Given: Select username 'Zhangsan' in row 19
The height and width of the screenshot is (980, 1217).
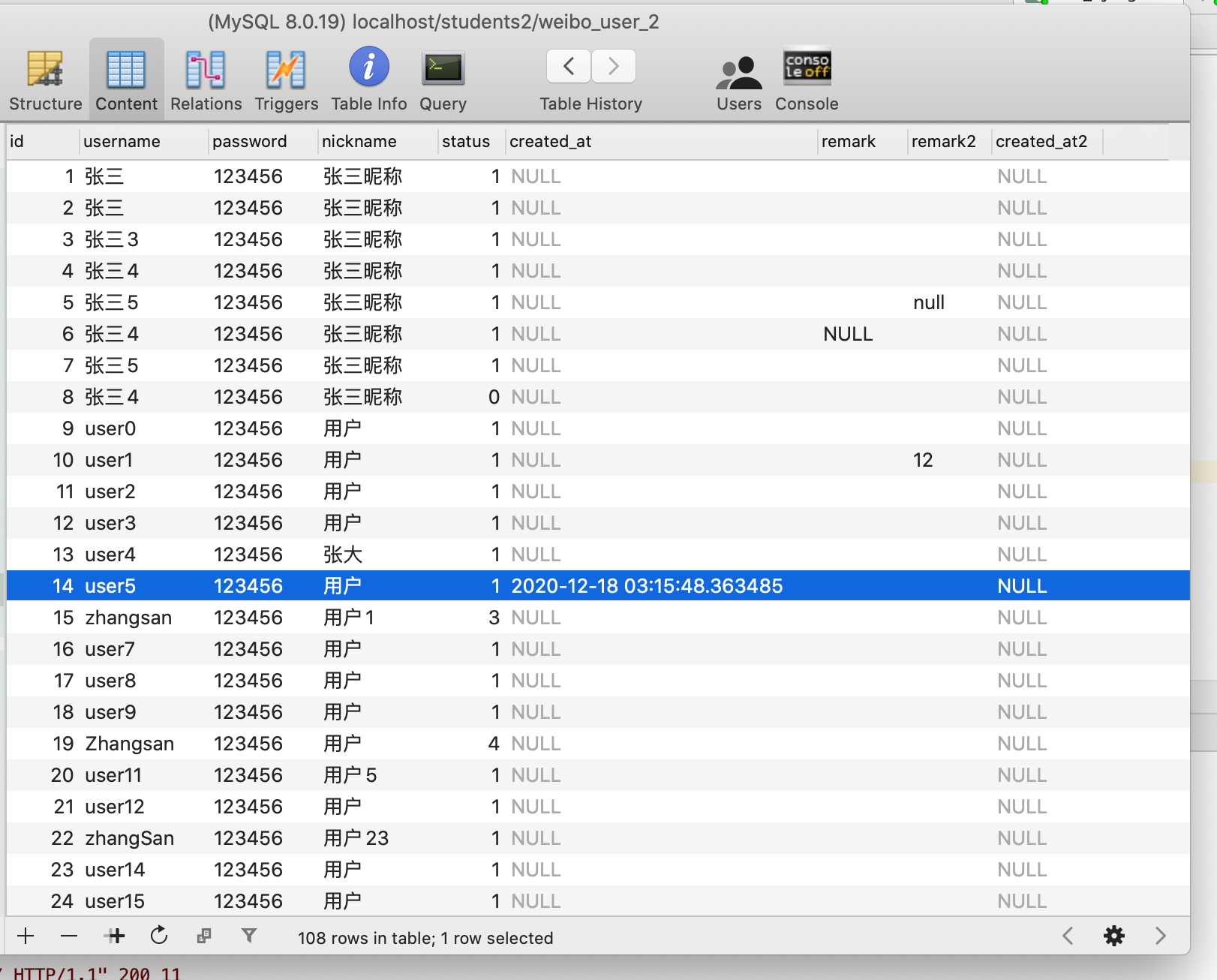Looking at the screenshot, I should coord(129,744).
